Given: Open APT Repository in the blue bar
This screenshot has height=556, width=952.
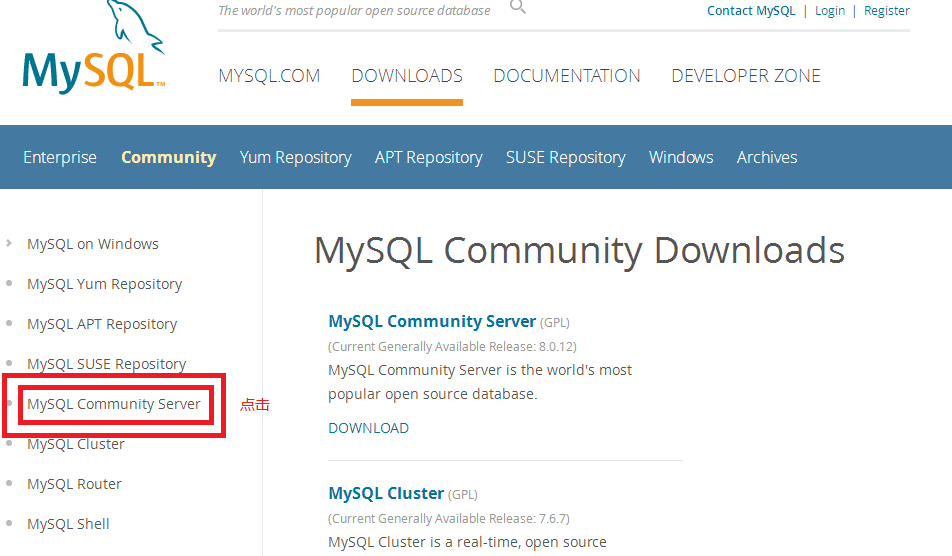Looking at the screenshot, I should coord(429,157).
